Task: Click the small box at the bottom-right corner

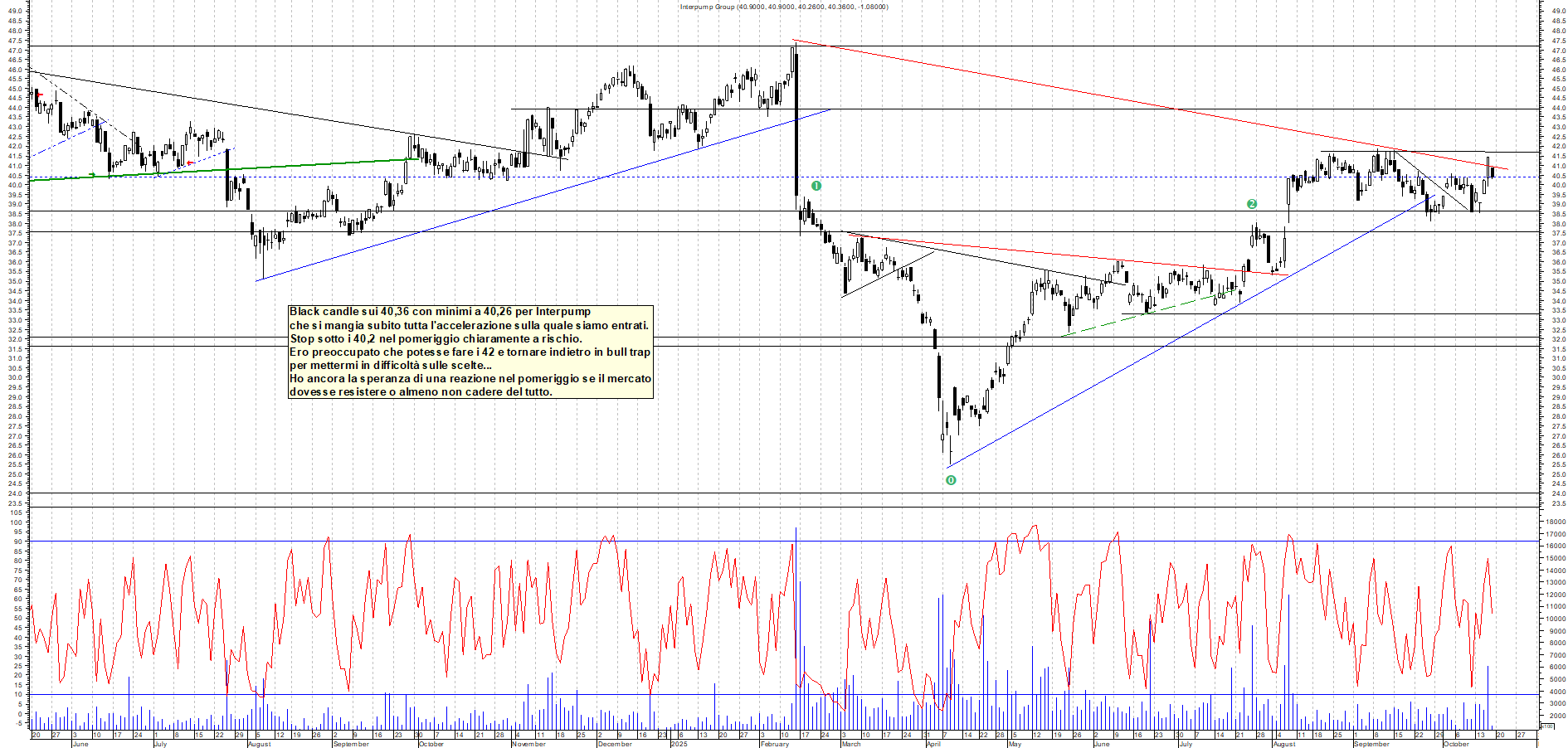Action: (1546, 726)
